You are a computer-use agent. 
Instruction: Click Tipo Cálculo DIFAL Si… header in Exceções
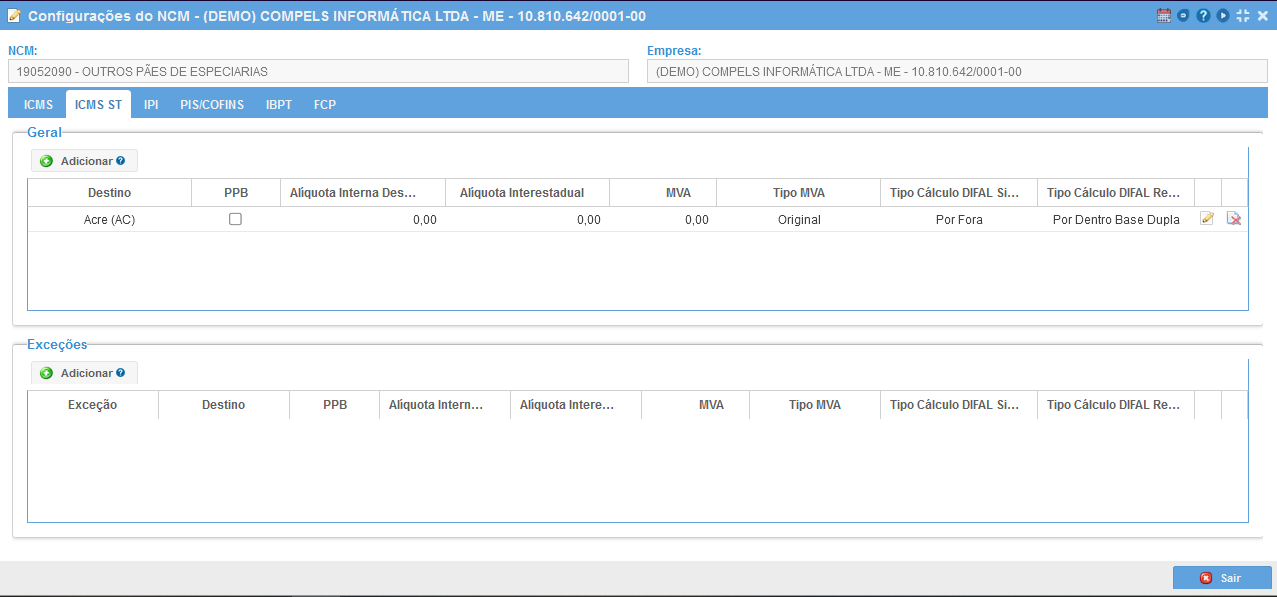coord(960,405)
